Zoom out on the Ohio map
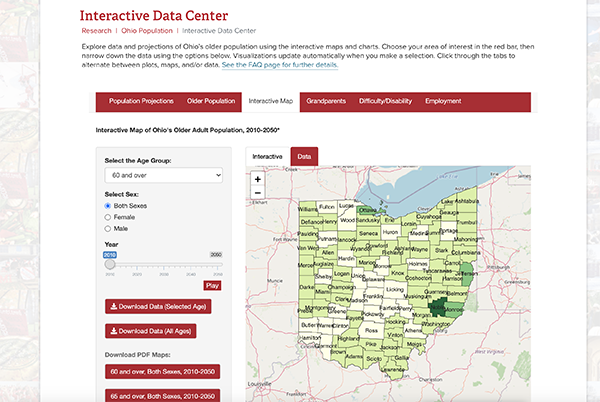600x402 pixels. point(258,192)
